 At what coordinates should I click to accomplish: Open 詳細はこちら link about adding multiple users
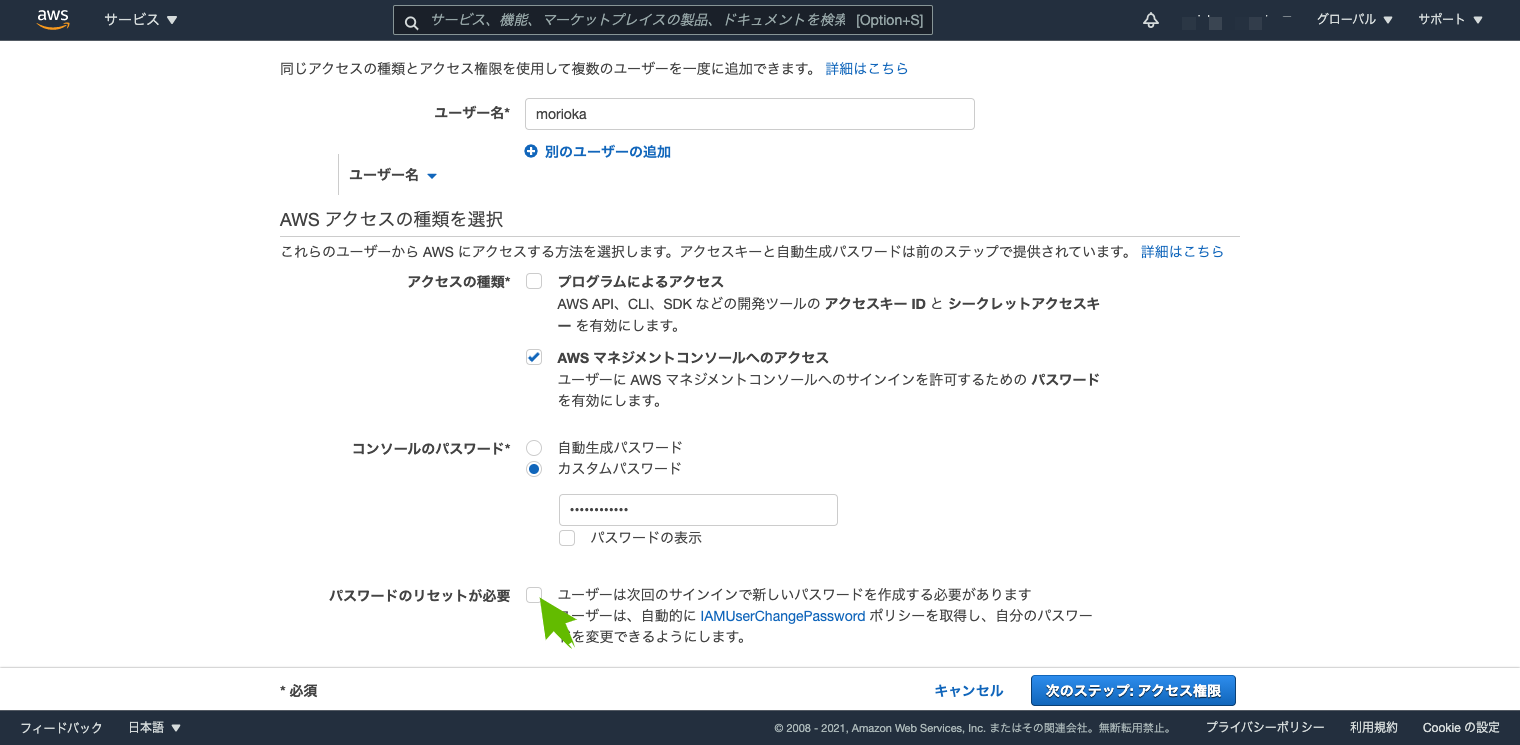coord(867,69)
